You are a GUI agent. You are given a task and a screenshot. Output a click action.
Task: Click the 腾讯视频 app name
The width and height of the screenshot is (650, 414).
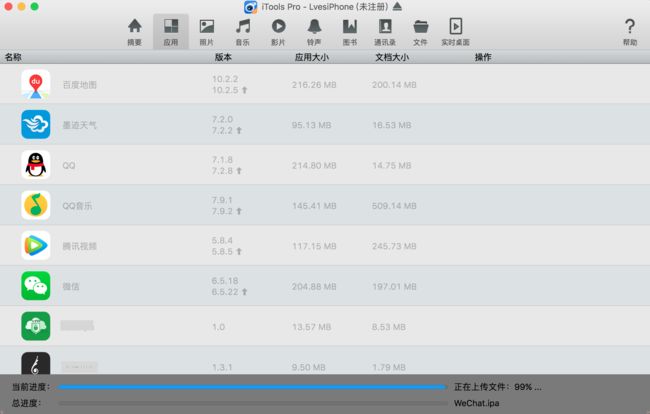[80, 246]
